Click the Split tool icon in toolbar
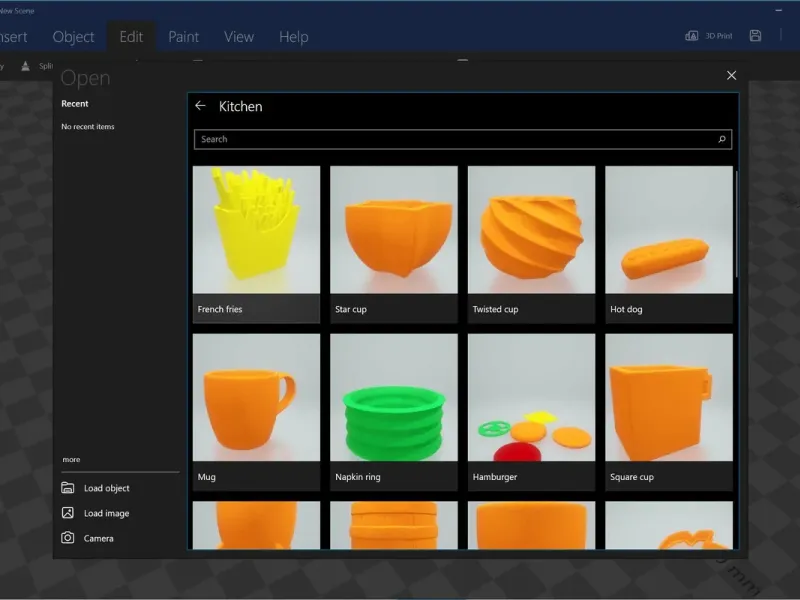This screenshot has height=600, width=800. 25,66
